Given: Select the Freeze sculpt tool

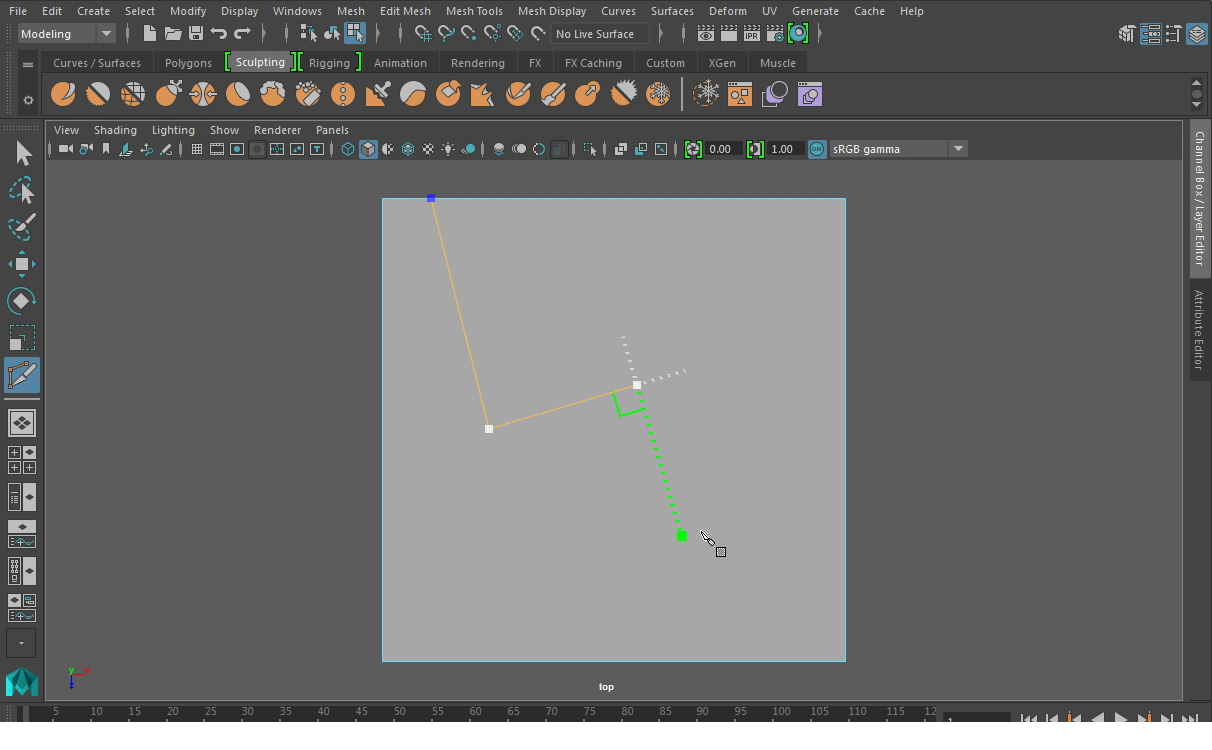Looking at the screenshot, I should click(x=658, y=95).
